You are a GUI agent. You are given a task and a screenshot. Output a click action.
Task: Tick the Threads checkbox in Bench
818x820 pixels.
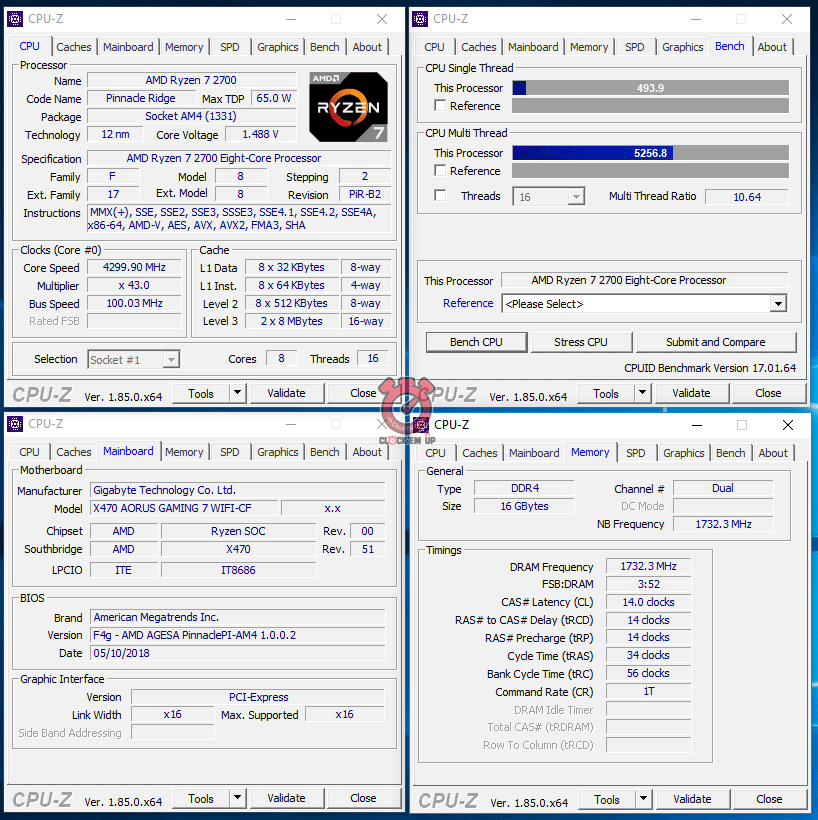(440, 196)
